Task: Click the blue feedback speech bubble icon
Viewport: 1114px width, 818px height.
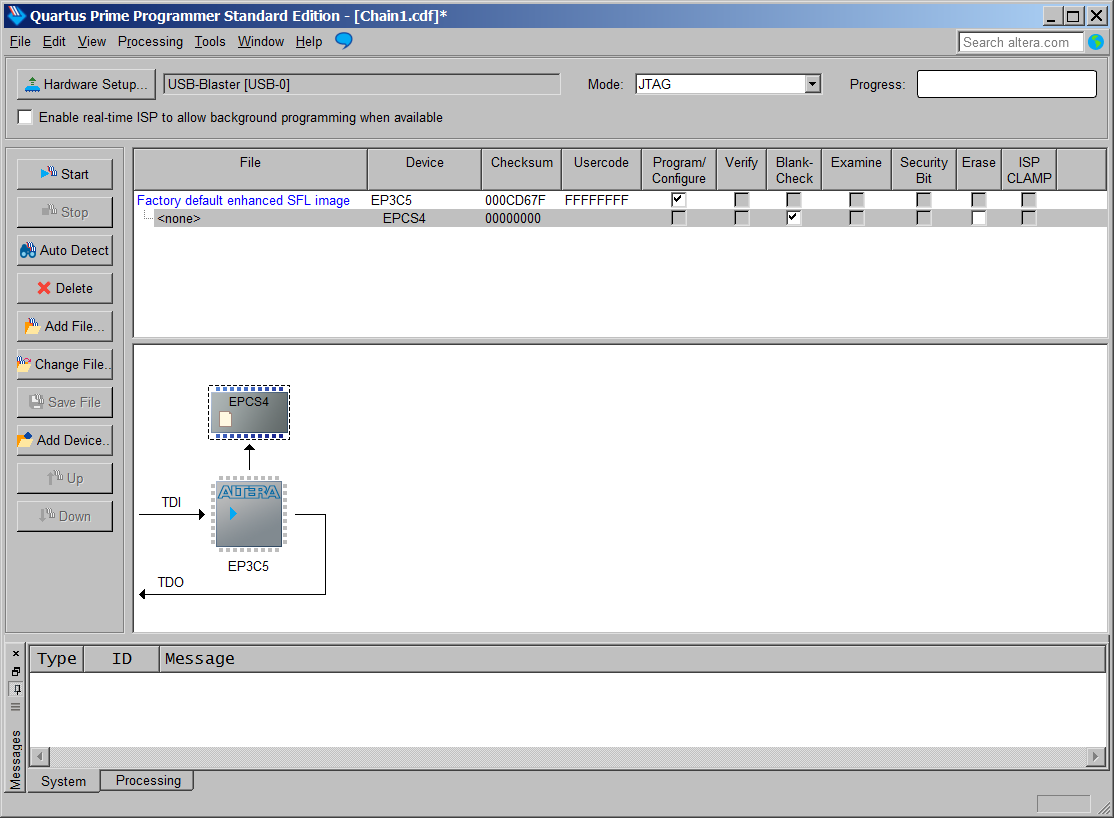Action: pyautogui.click(x=344, y=41)
